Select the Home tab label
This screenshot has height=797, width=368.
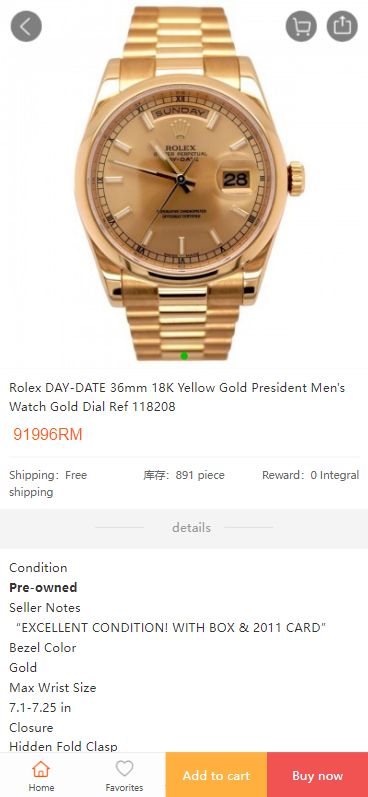[41, 787]
